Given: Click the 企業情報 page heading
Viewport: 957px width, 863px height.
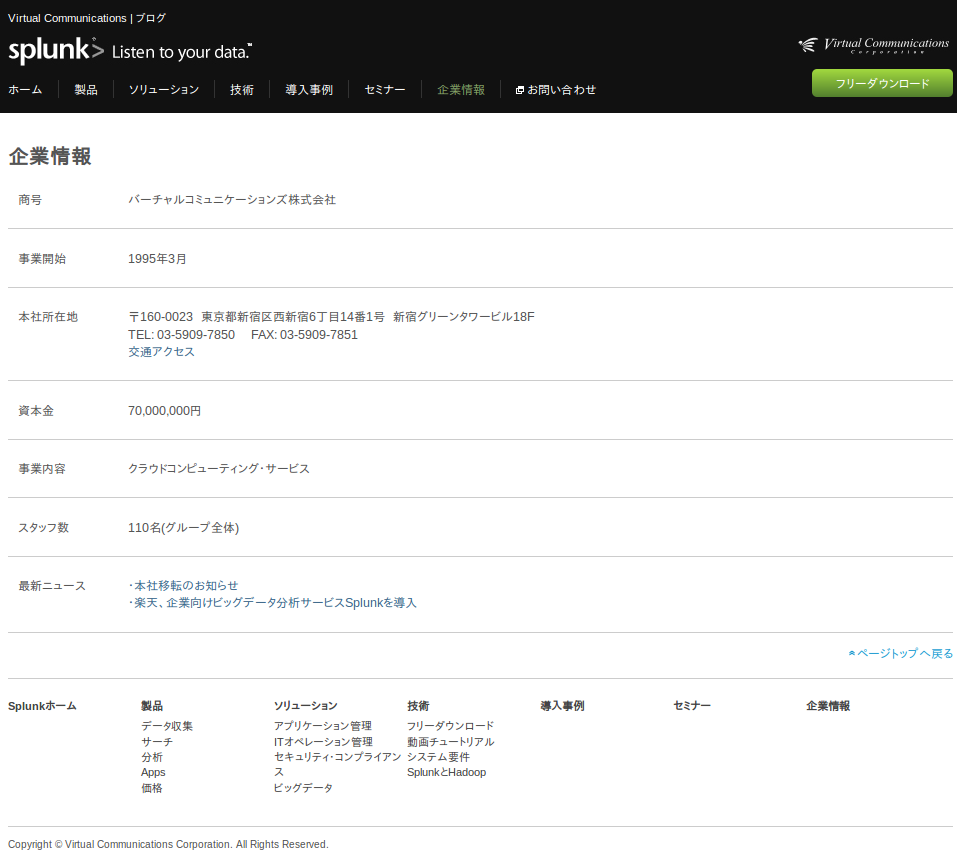Looking at the screenshot, I should tap(50, 156).
